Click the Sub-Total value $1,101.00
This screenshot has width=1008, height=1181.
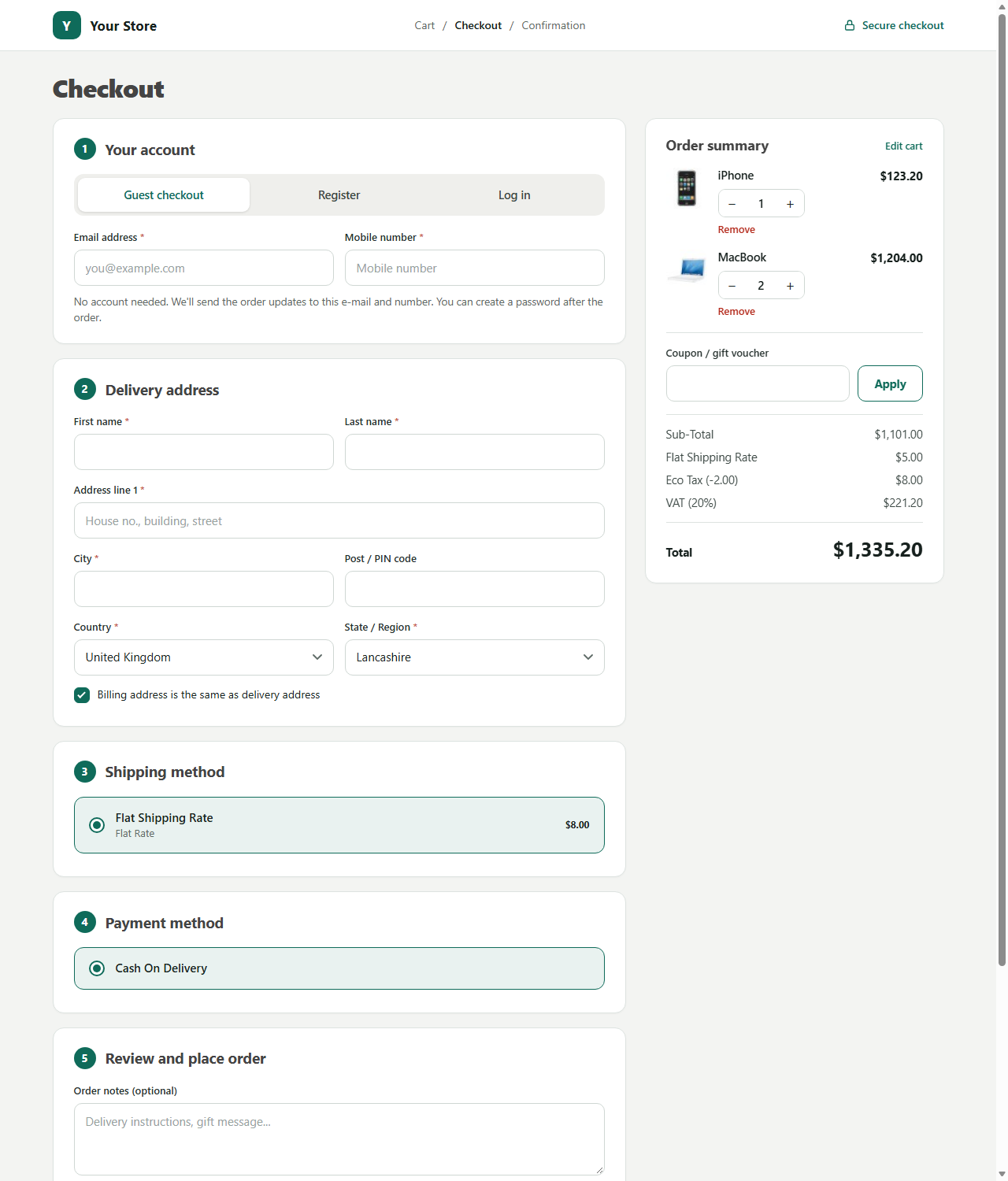click(899, 435)
